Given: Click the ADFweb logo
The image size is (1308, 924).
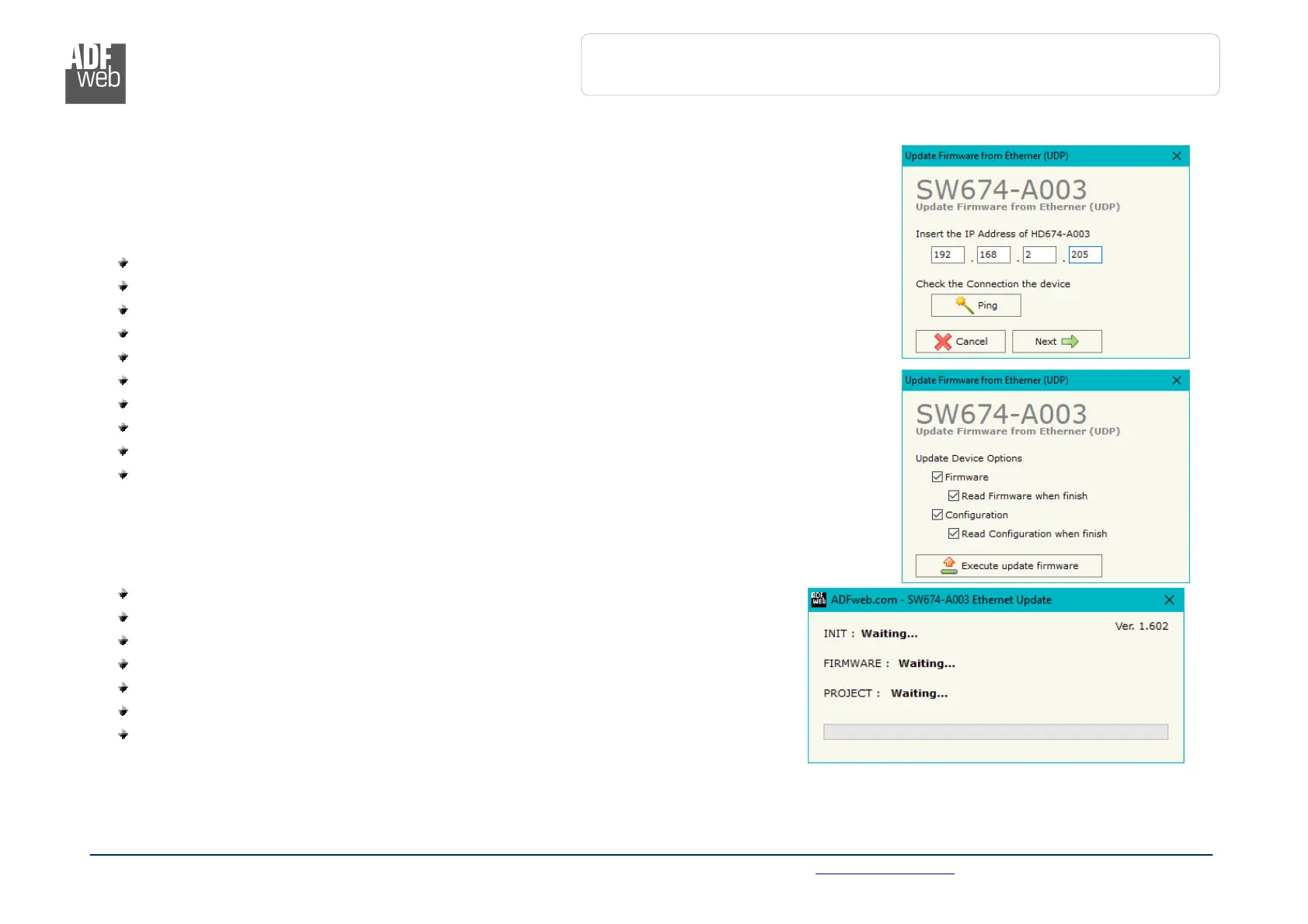Looking at the screenshot, I should [x=96, y=74].
